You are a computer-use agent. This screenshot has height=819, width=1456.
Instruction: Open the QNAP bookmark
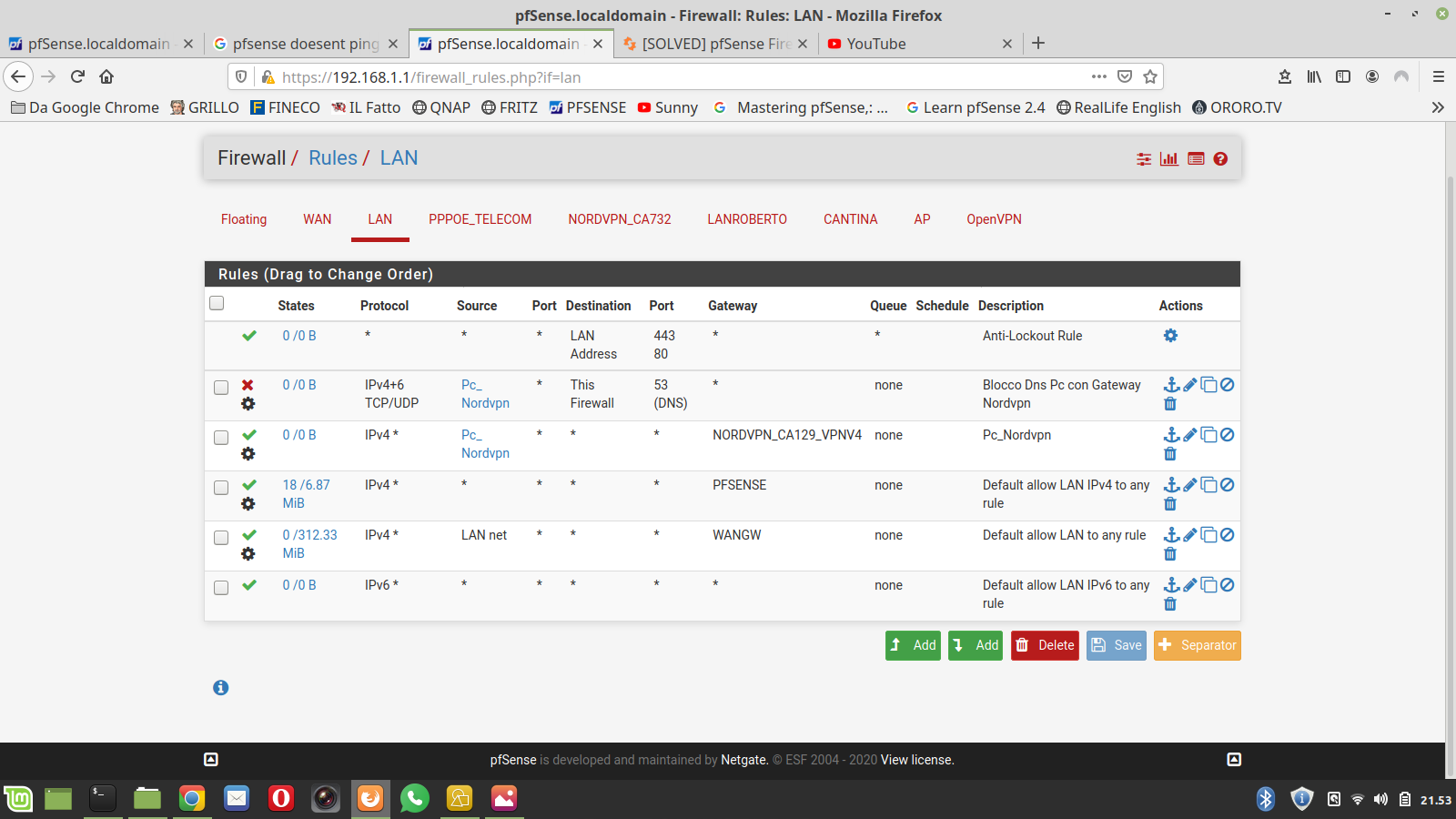tap(441, 107)
